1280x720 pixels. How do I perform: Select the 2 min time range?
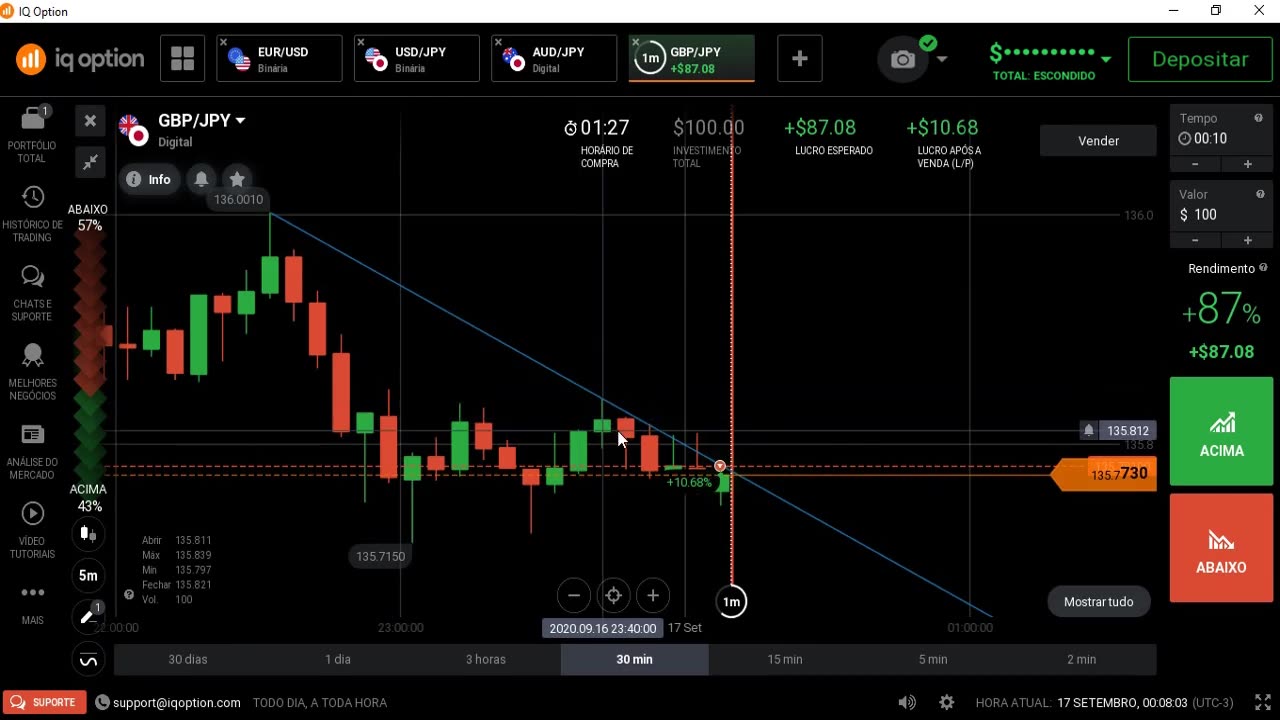click(x=1082, y=659)
